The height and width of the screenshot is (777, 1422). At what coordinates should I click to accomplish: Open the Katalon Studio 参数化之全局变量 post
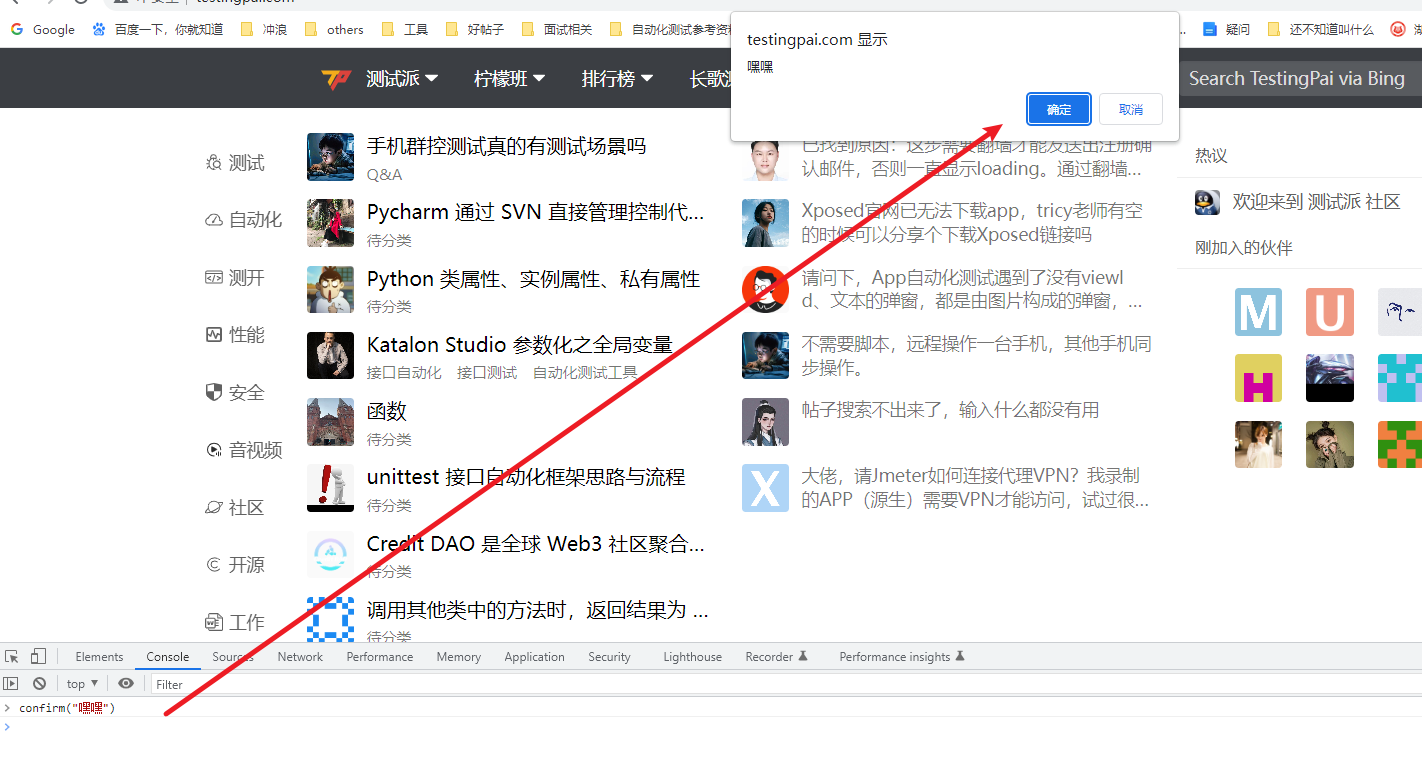pos(519,345)
